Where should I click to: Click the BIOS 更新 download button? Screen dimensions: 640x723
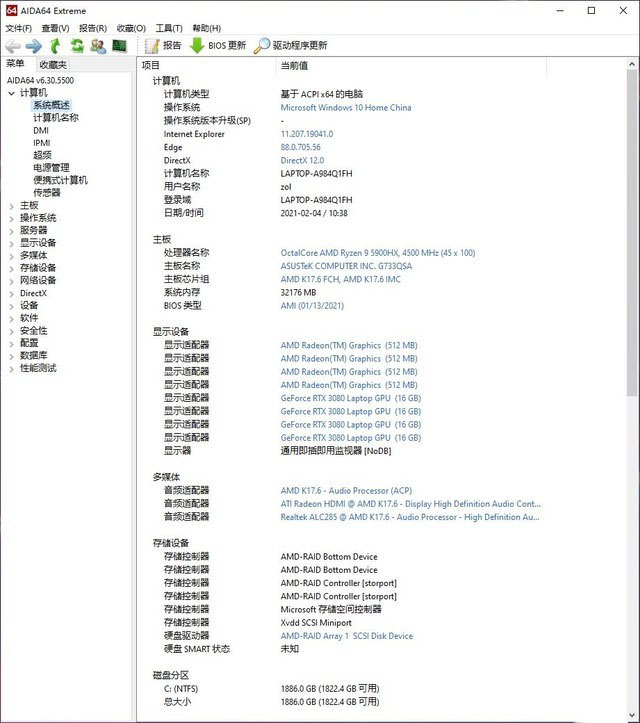coord(218,46)
